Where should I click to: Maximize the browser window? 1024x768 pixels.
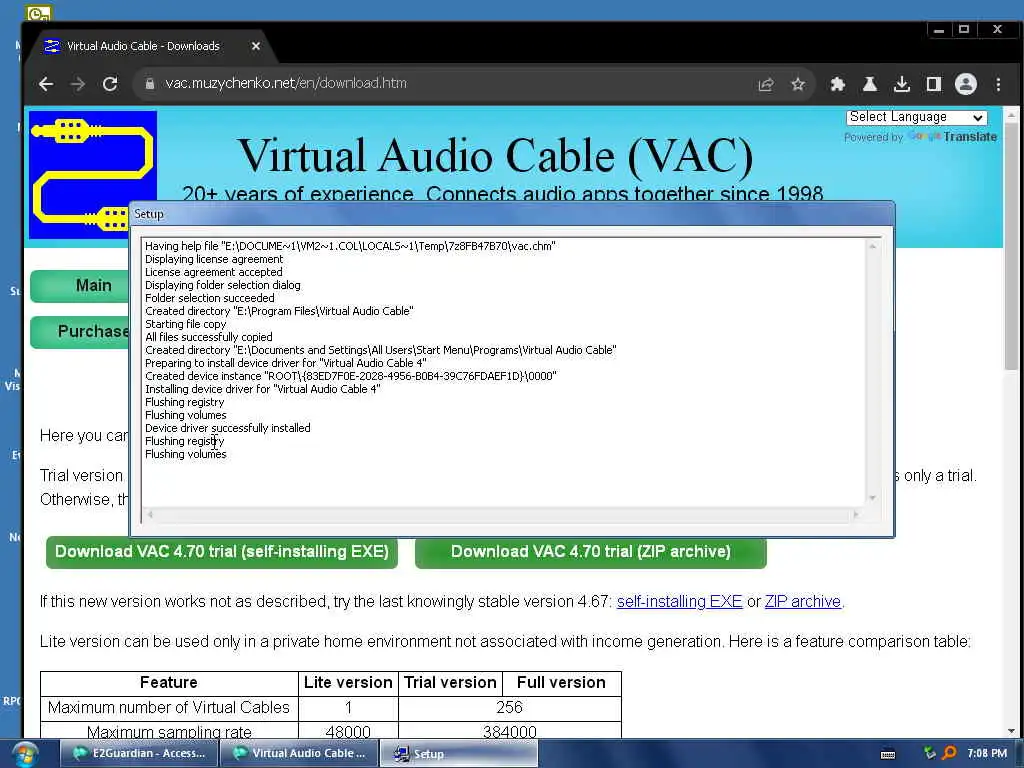click(x=964, y=29)
